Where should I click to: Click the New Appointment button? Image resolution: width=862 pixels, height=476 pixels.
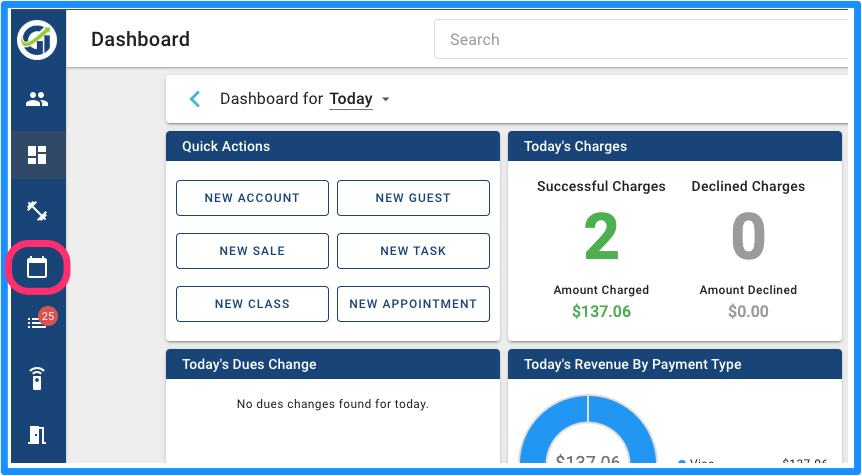tap(413, 303)
